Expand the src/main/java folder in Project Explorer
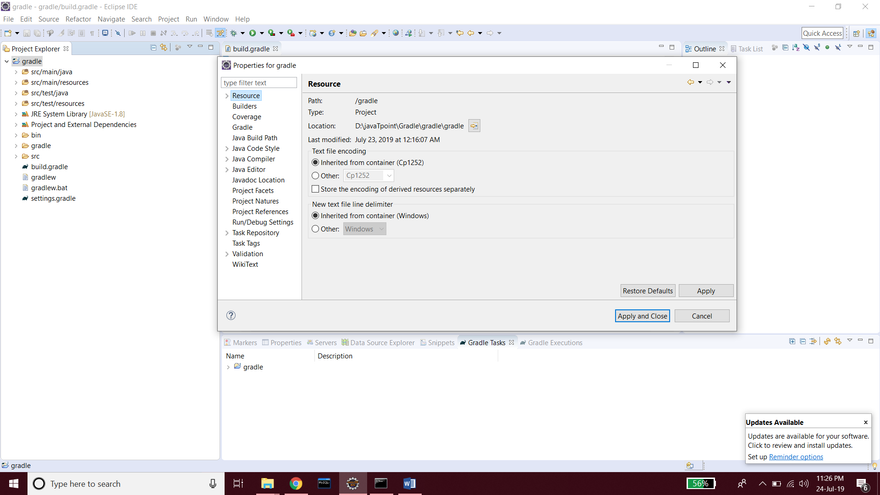Screen dimensions: 880x495 16,72
